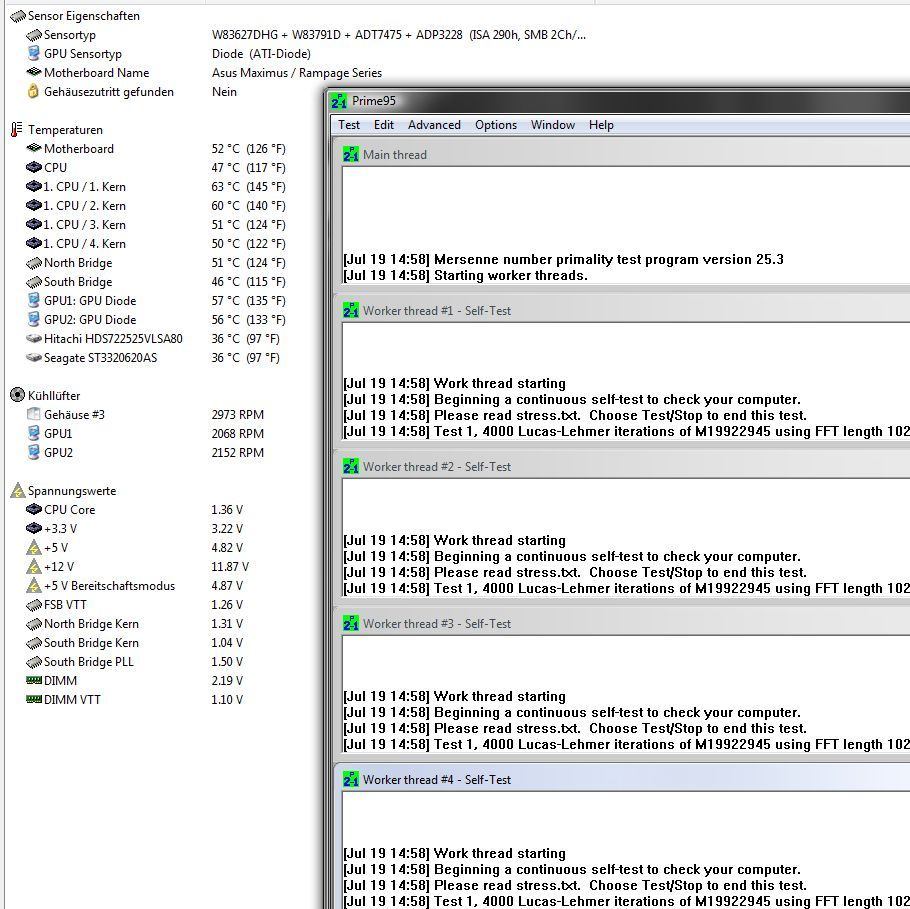Click the 'Diode (ATI-Diode)' sensor type value
Viewport: 910px width, 909px height.
click(x=261, y=53)
